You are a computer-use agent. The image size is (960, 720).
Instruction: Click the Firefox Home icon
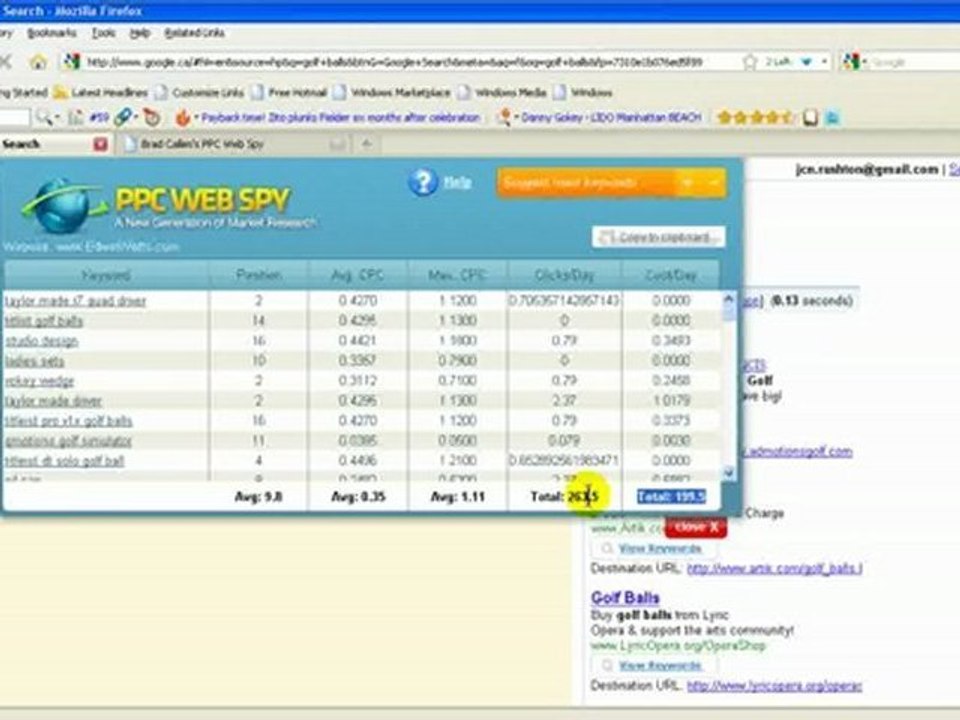[38, 61]
